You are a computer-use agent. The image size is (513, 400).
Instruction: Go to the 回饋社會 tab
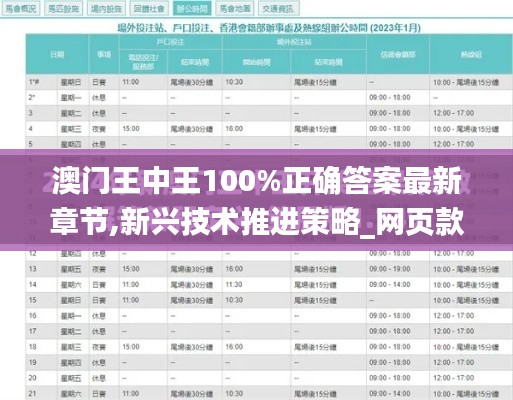click(x=149, y=9)
